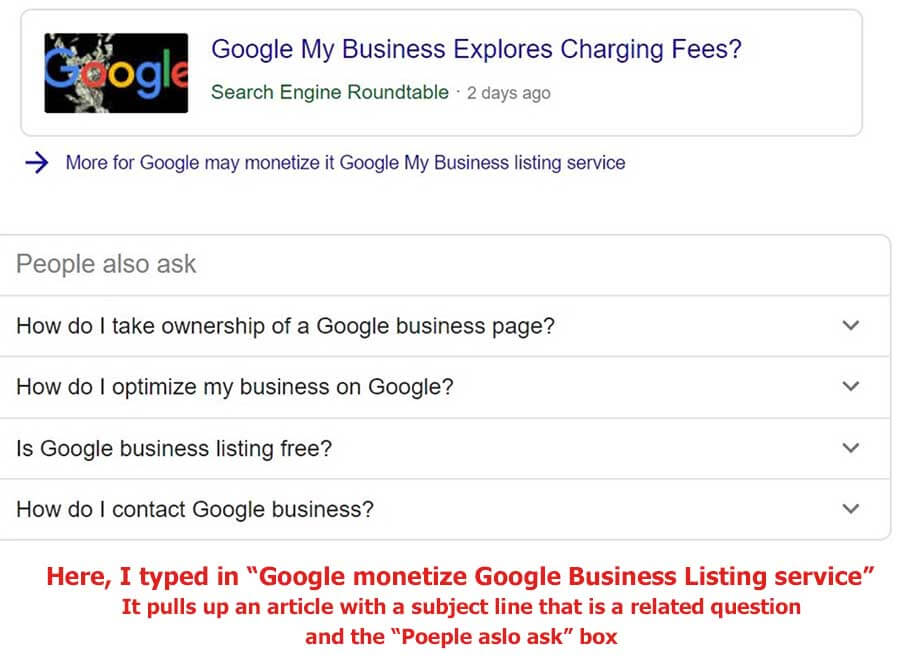
Task: Expand chevron for 'Is Google business listing free?'
Action: 851,448
